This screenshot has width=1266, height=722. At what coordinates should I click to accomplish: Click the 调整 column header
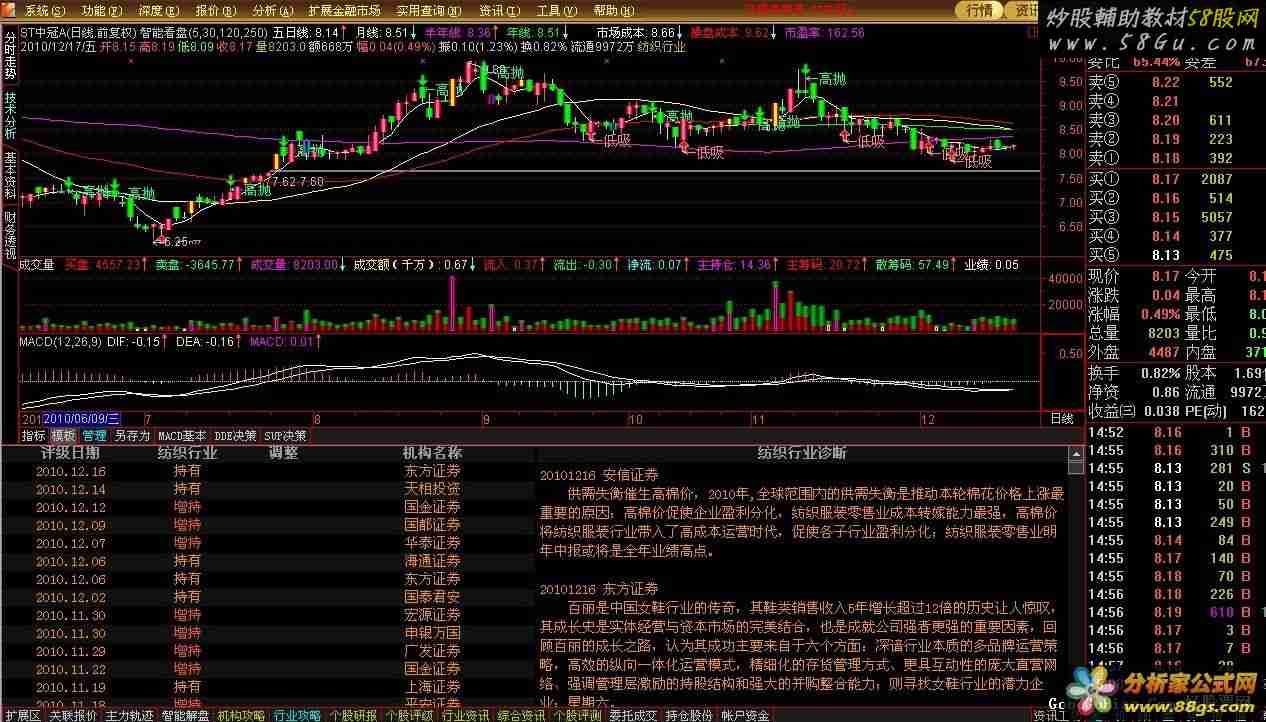coord(283,453)
